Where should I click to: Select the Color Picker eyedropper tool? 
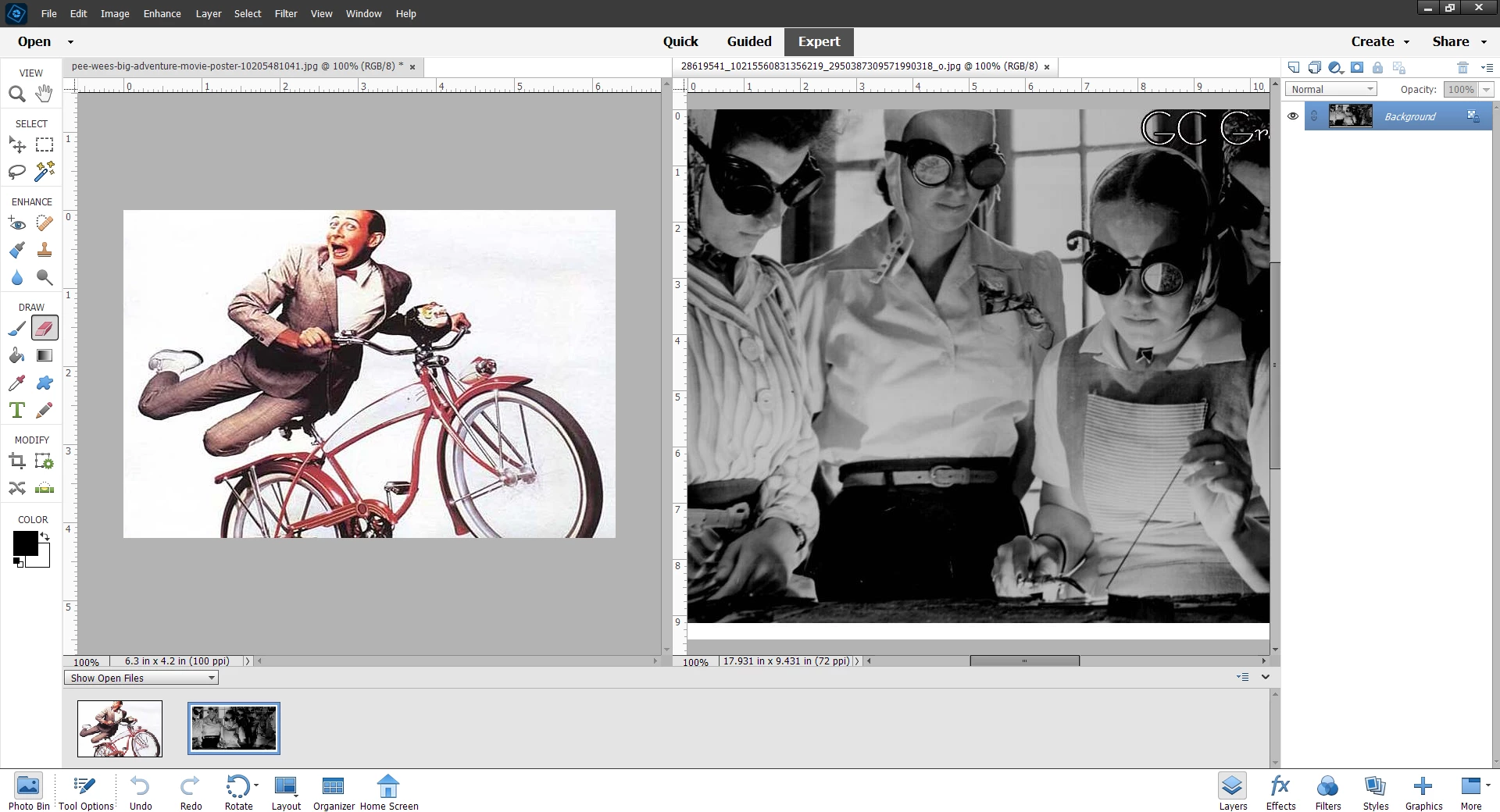coord(16,383)
